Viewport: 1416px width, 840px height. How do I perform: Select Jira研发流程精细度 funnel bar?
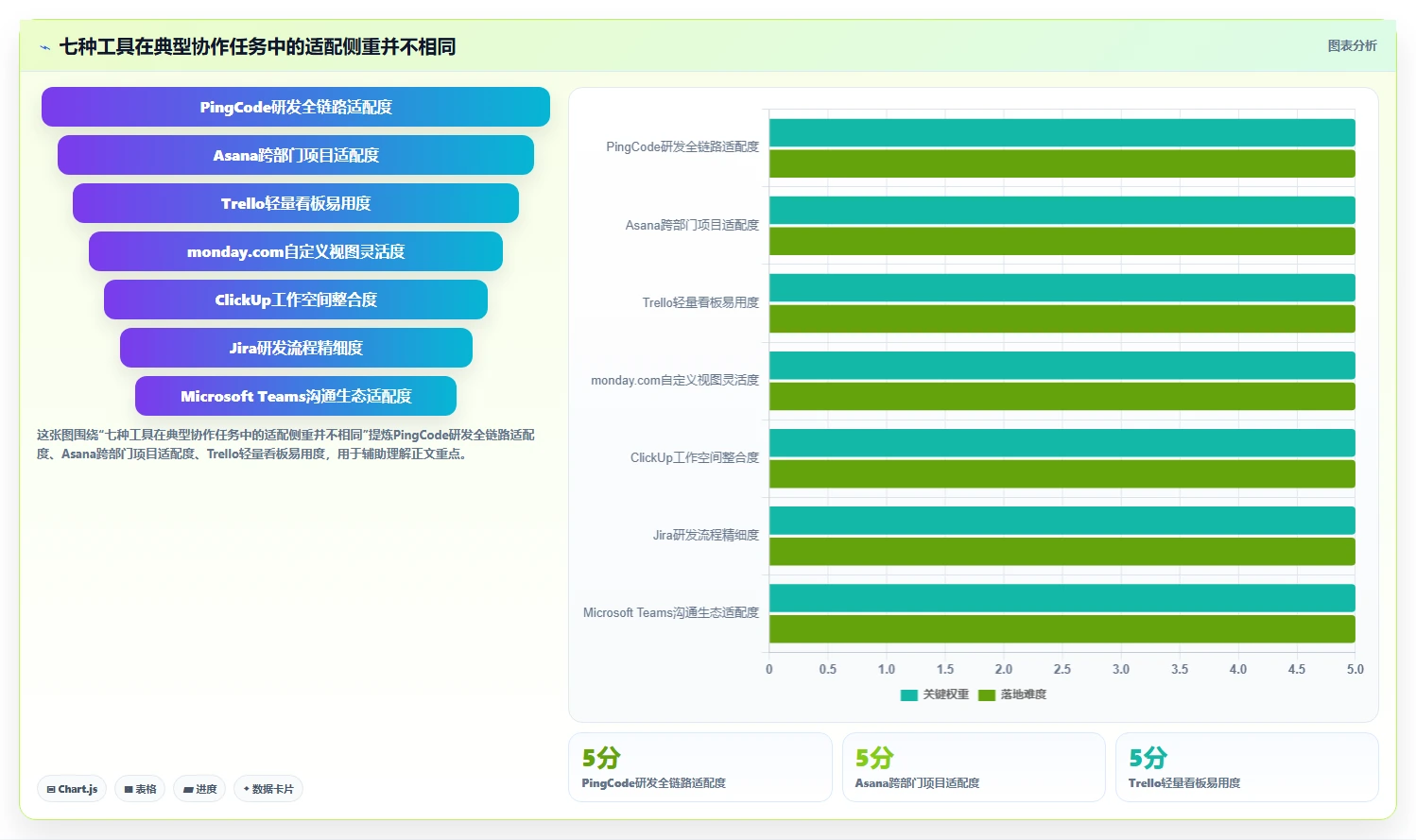[x=296, y=348]
